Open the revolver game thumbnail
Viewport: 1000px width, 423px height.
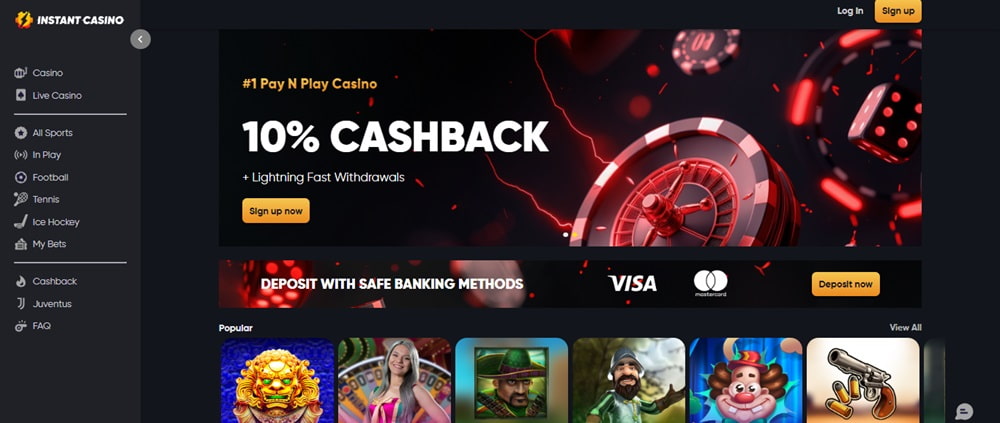[x=863, y=380]
